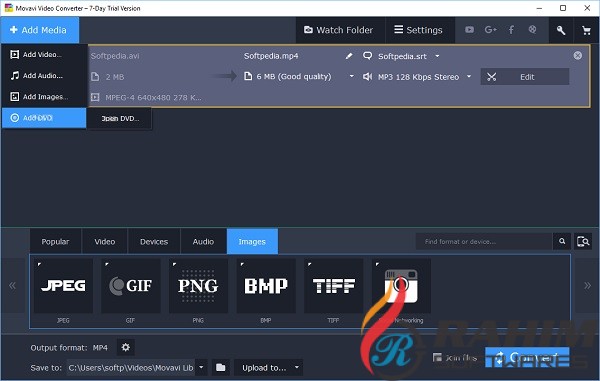Click the Edit button with scissors
The width and height of the screenshot is (600, 381).
525,77
